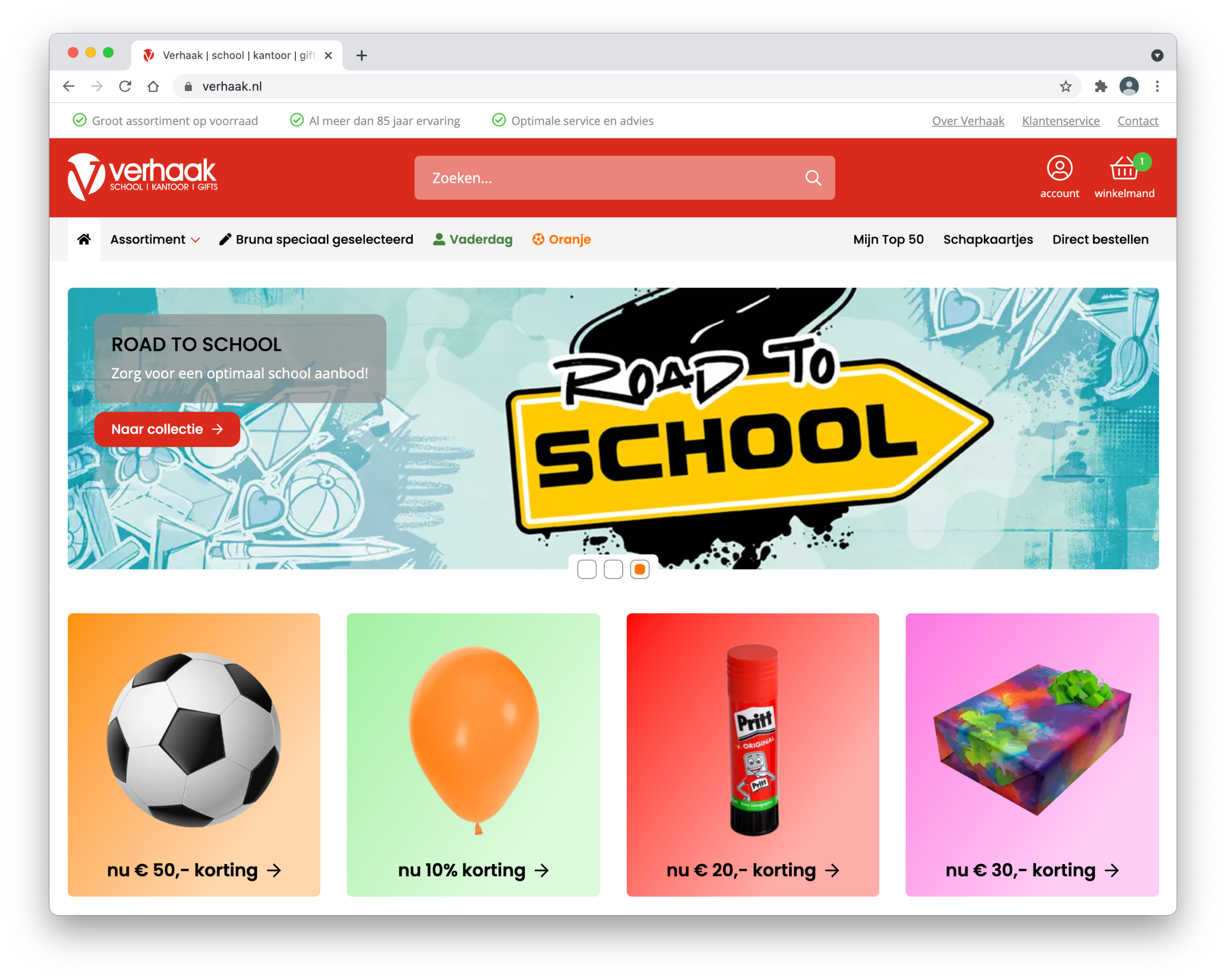1226x980 pixels.
Task: Select the second carousel dot indicator
Action: point(613,569)
